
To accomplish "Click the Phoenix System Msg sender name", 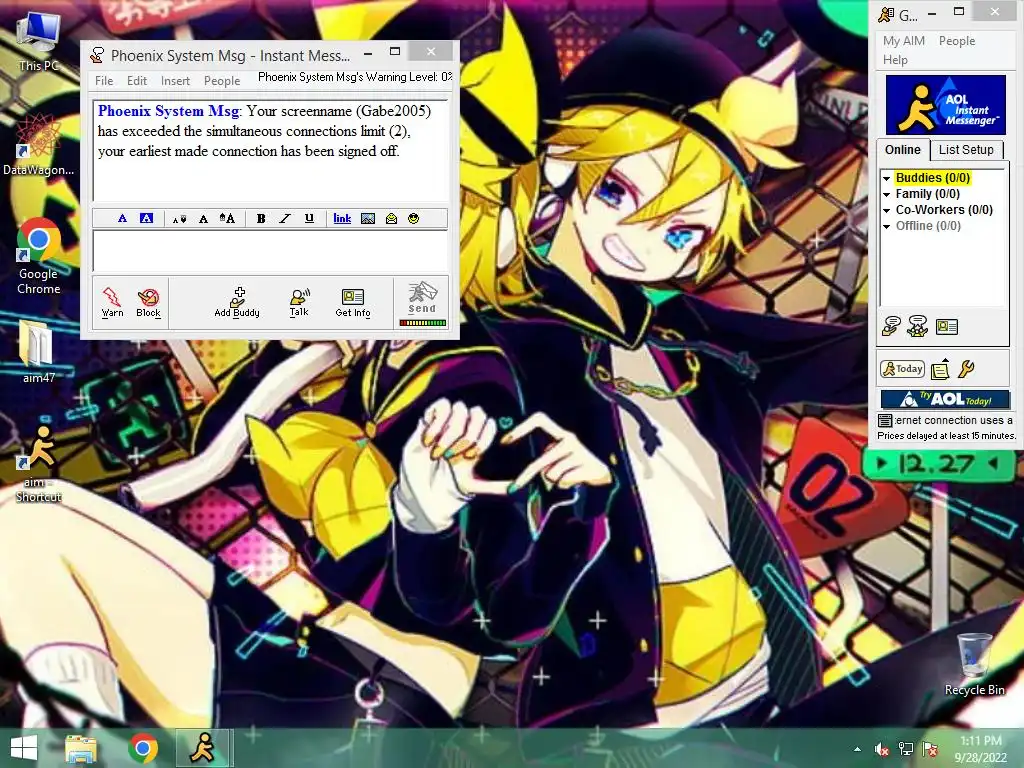I will (168, 111).
